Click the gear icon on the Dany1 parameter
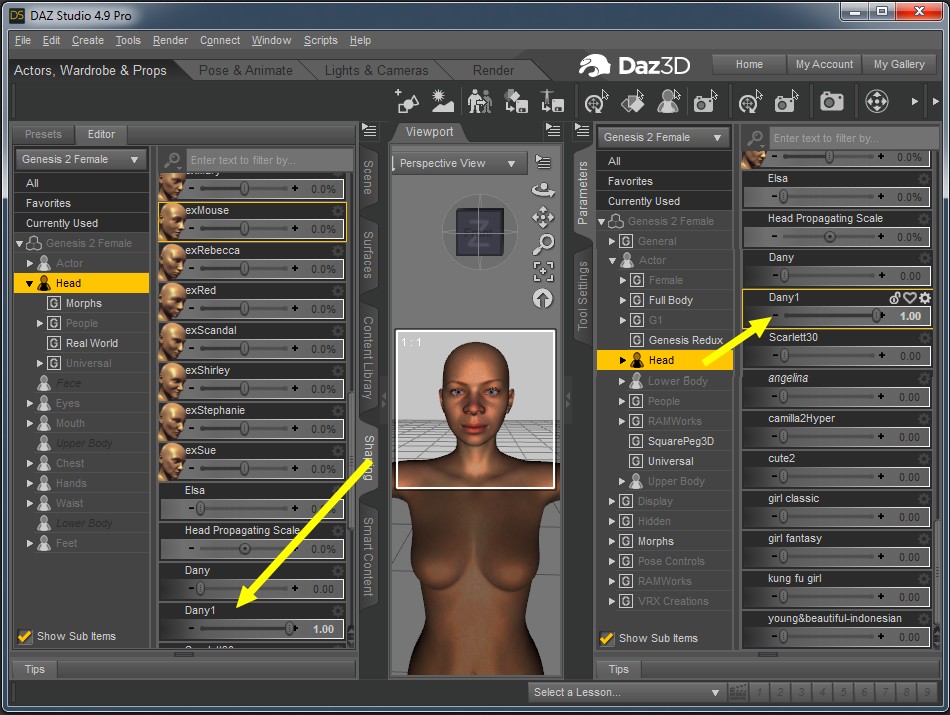This screenshot has height=715, width=950. [x=925, y=298]
